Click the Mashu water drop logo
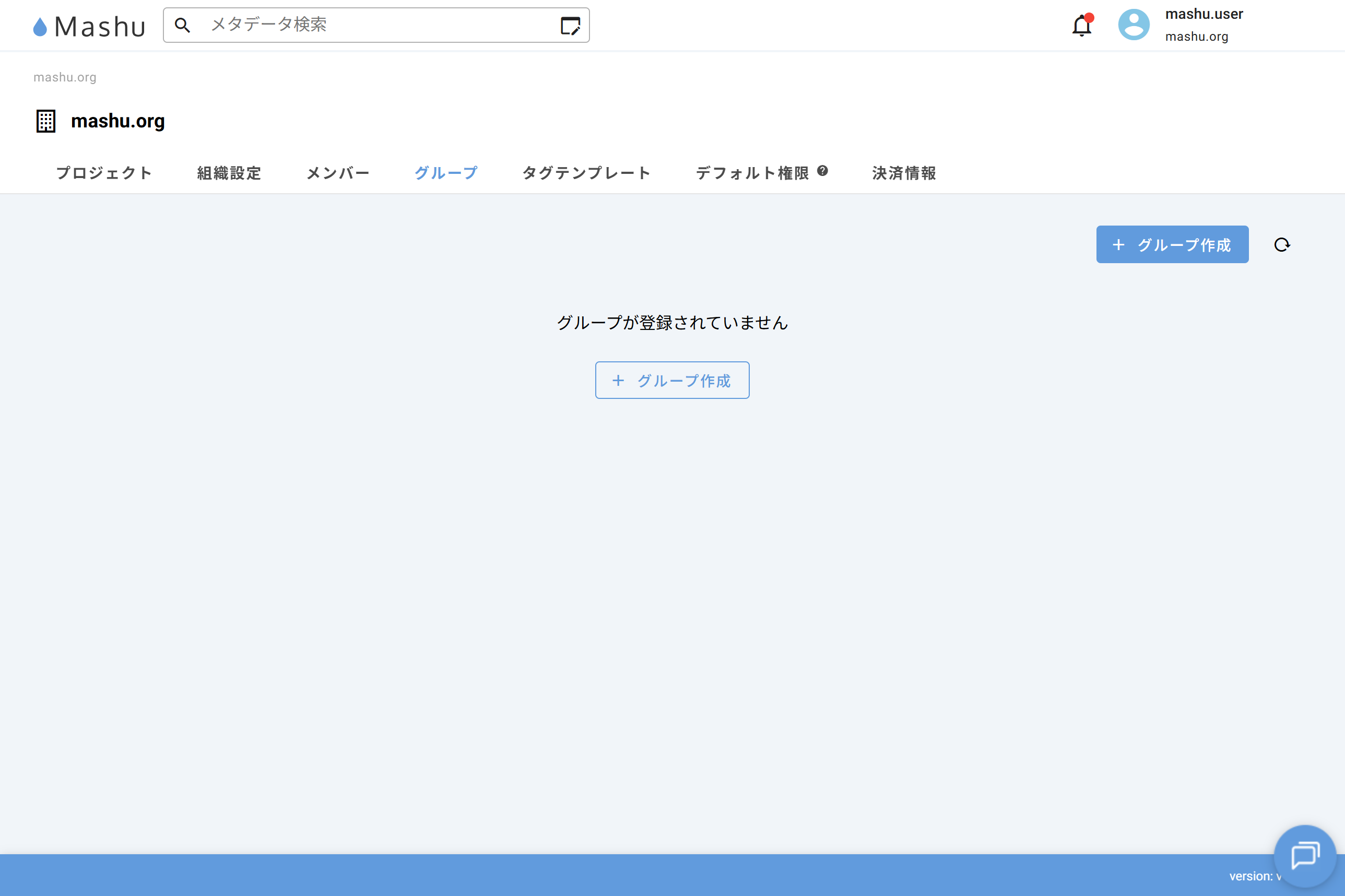The height and width of the screenshot is (896, 1345). 40,26
